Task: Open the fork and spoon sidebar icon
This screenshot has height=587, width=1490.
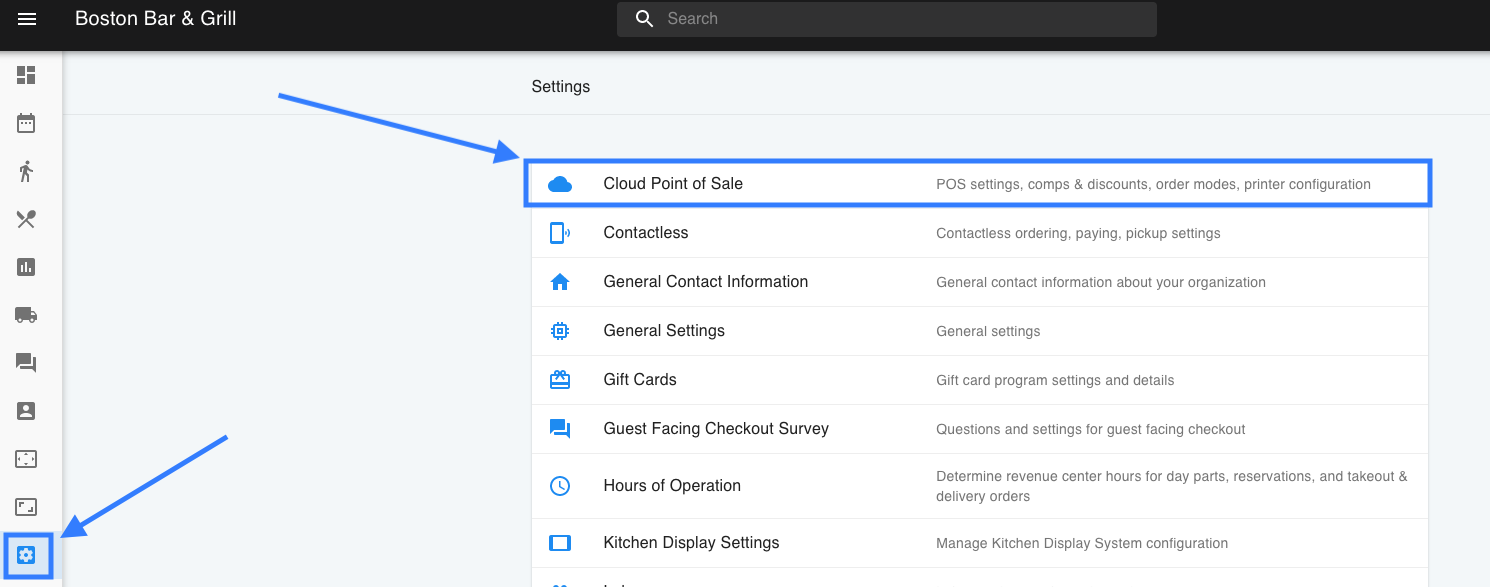Action: (26, 219)
